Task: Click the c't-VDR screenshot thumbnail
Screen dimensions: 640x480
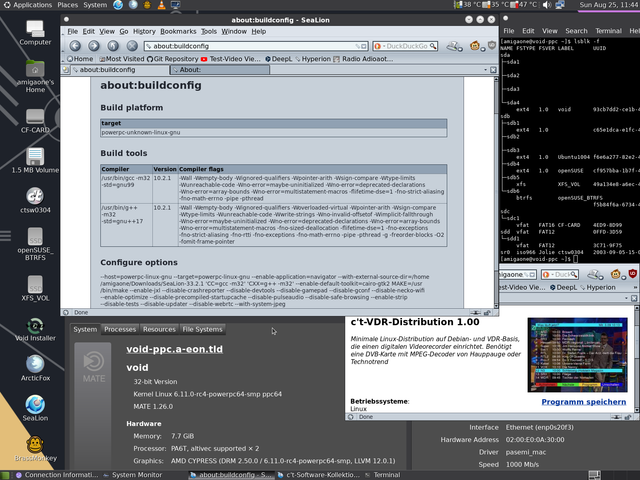Action: pyautogui.click(x=577, y=355)
